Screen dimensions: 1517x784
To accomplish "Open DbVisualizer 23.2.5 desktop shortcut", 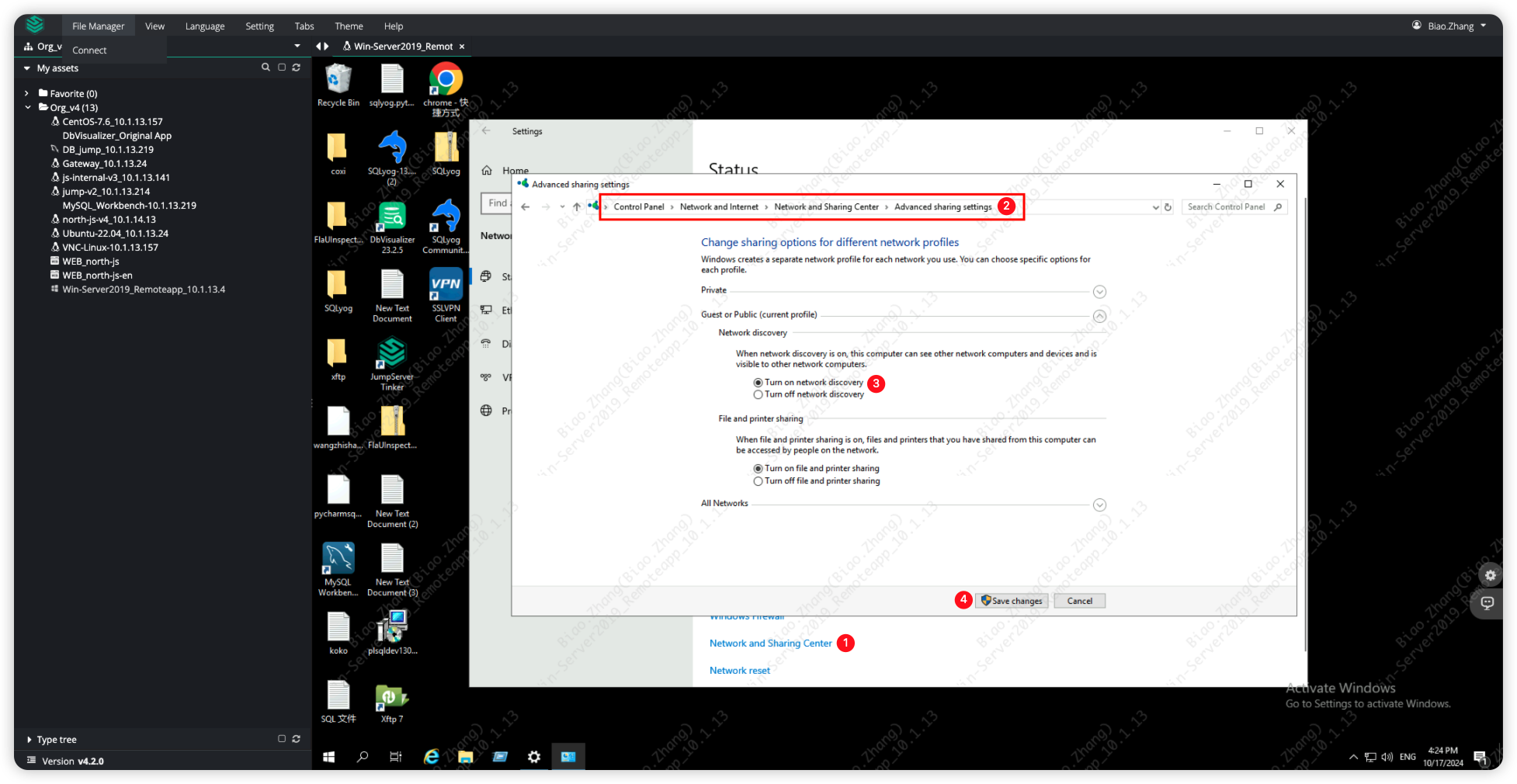I will coord(392,226).
